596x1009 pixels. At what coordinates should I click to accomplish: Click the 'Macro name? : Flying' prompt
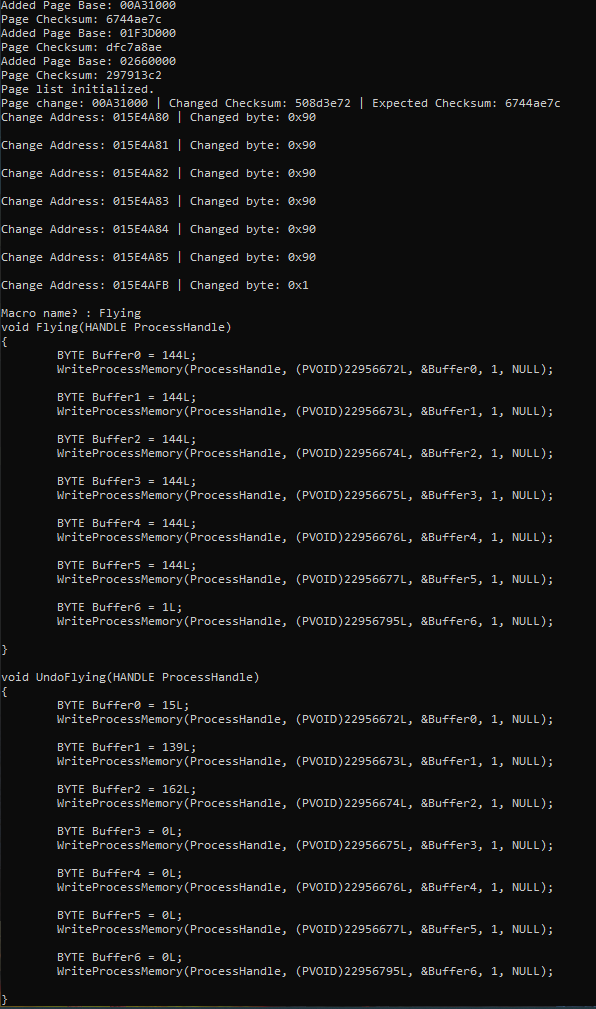point(71,313)
